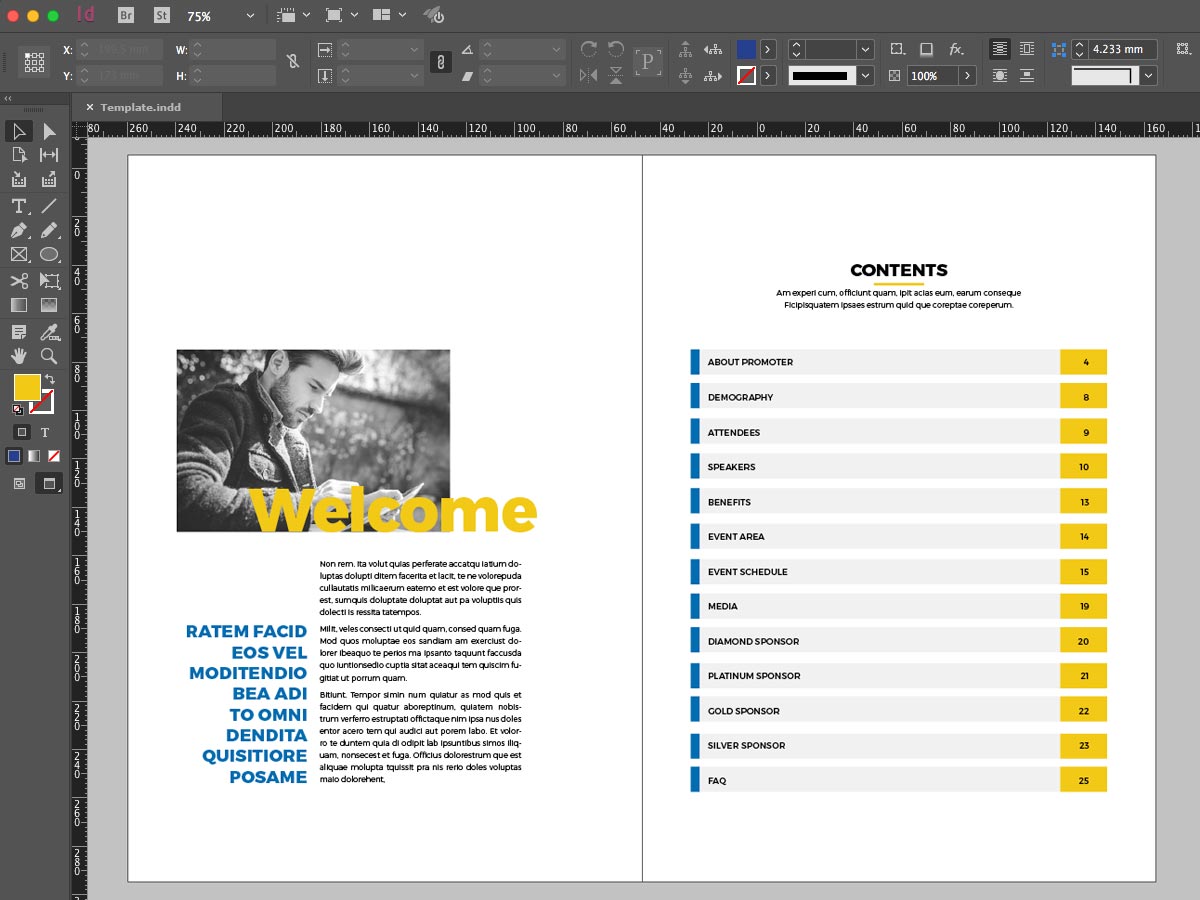This screenshot has height=900, width=1200.
Task: Toggle wrap around bounding box
Action: (x=1027, y=49)
